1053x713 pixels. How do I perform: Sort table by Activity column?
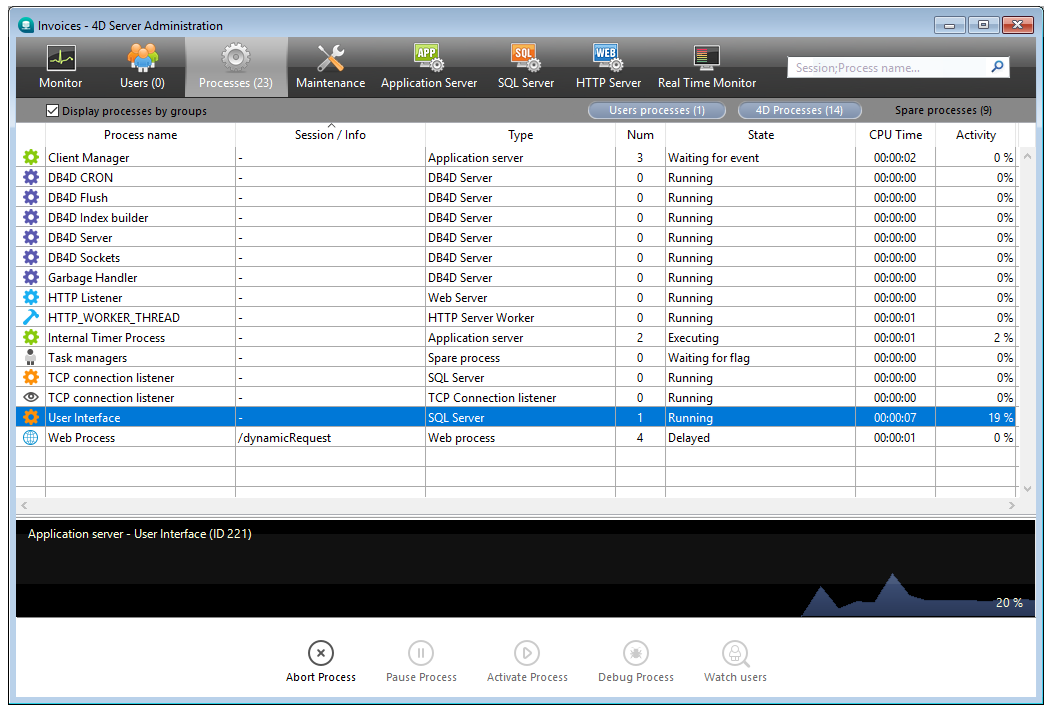click(975, 135)
